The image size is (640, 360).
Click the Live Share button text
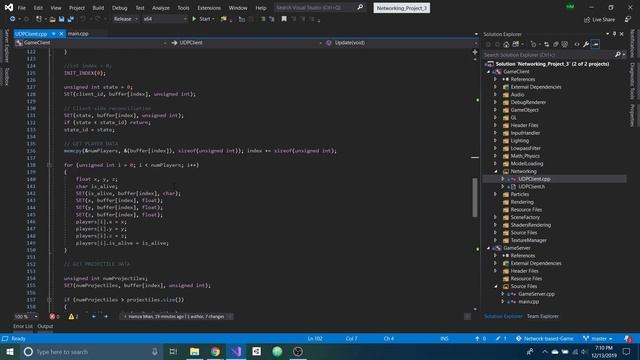click(x=603, y=20)
